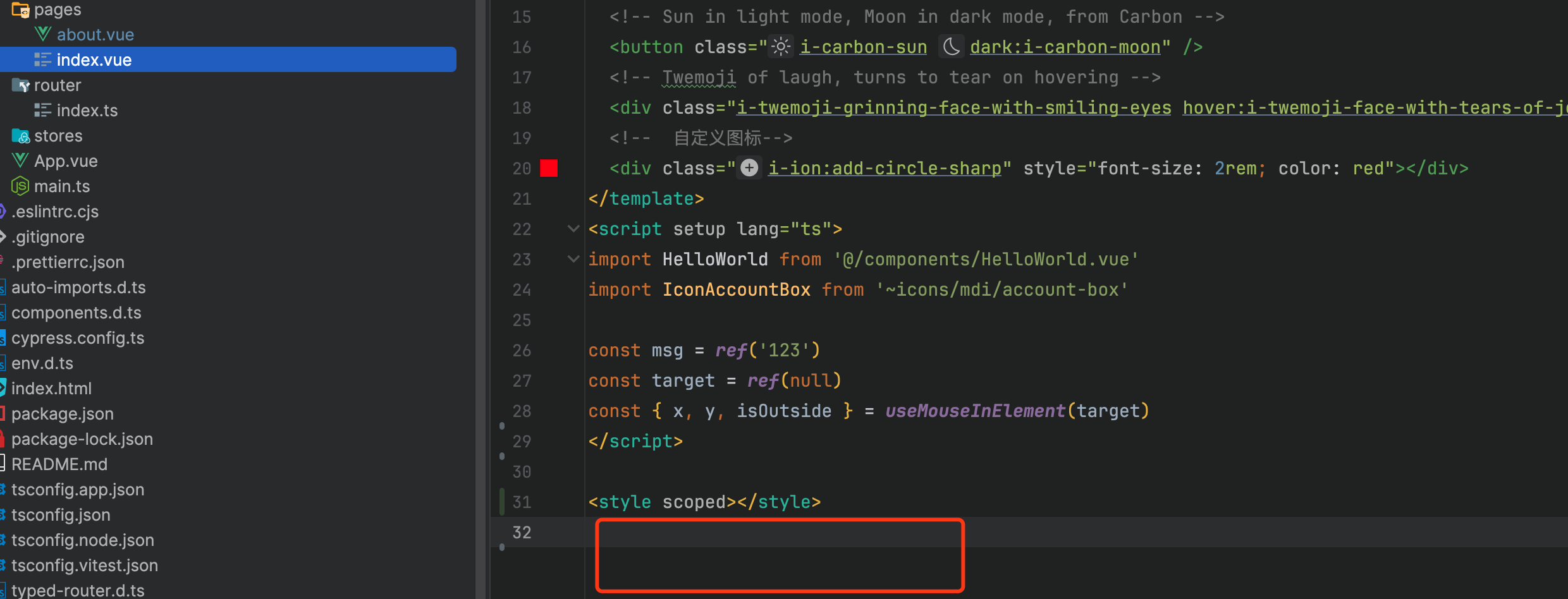Open typed-router.d.ts file
Viewport: 1568px width, 599px height.
(78, 590)
